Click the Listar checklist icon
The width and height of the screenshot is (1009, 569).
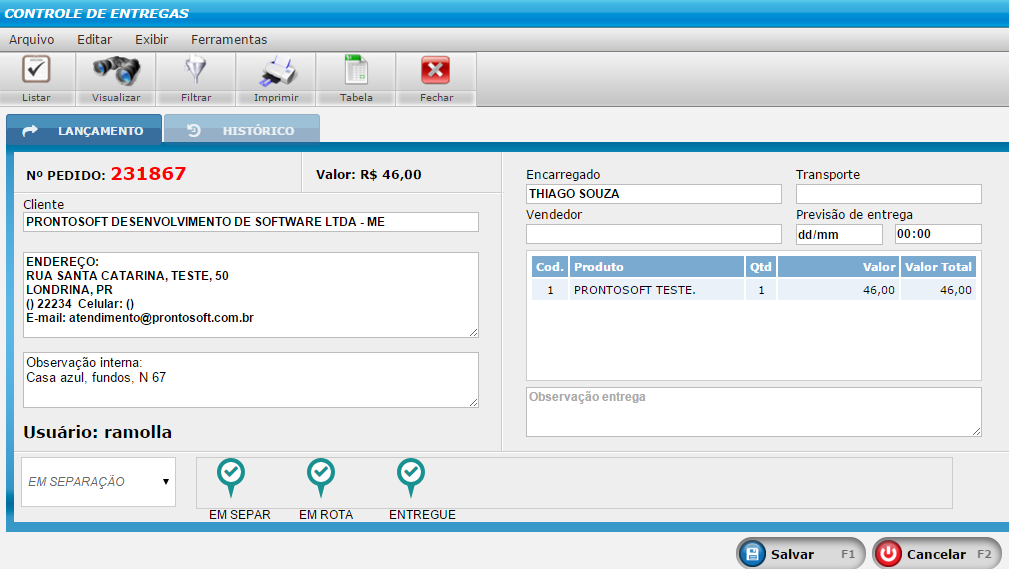click(36, 70)
